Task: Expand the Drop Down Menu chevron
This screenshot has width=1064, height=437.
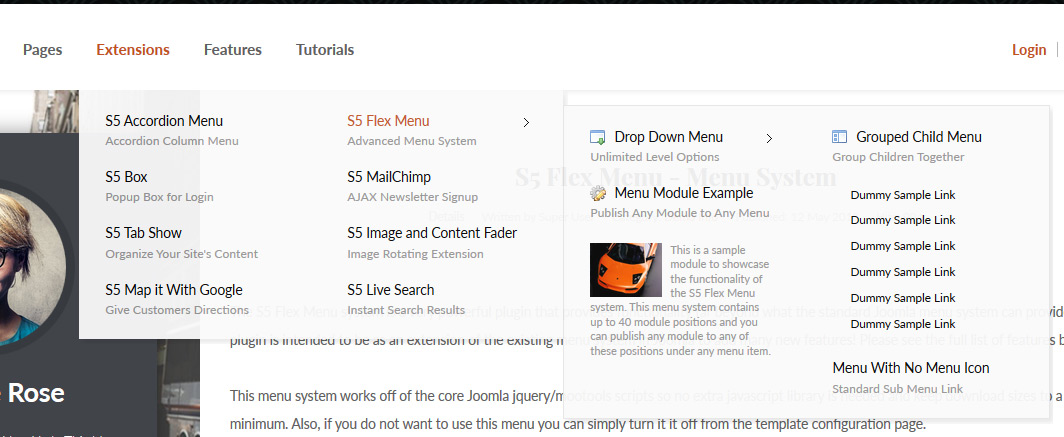Action: [x=769, y=138]
